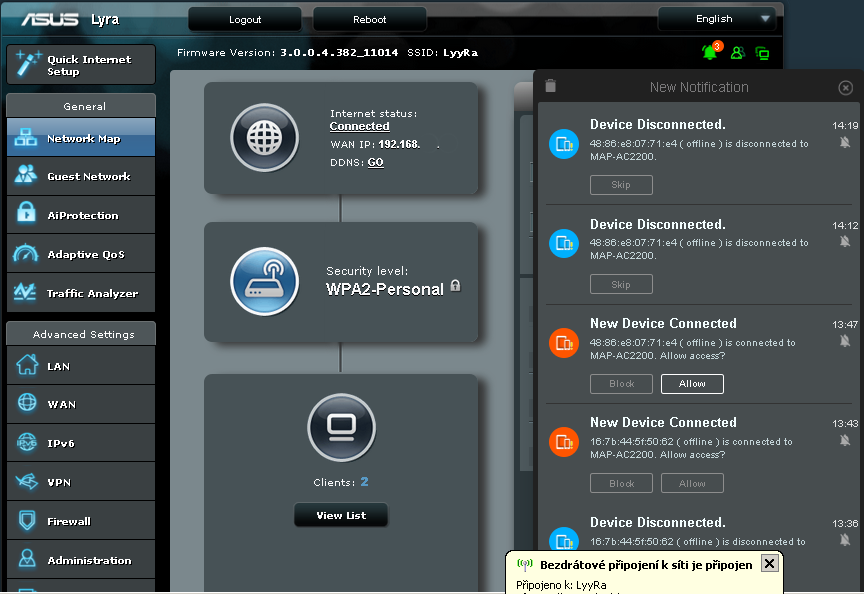Click the router security level icon
This screenshot has height=594, width=864.
click(x=264, y=281)
